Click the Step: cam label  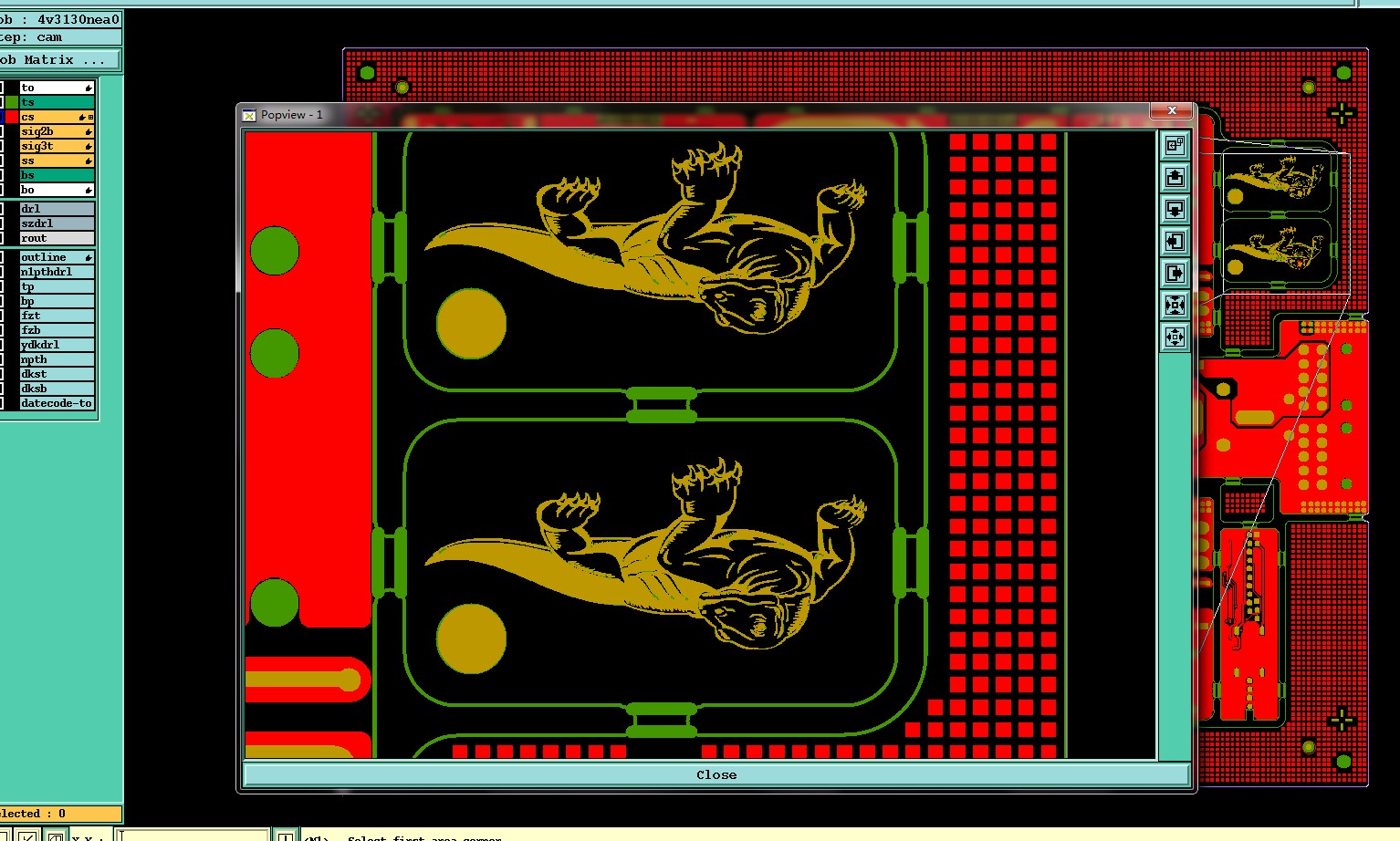[60, 37]
